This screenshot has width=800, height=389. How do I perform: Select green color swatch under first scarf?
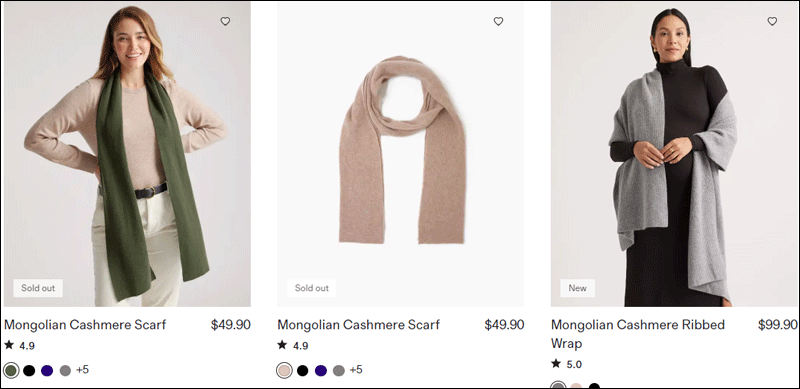pyautogui.click(x=11, y=370)
